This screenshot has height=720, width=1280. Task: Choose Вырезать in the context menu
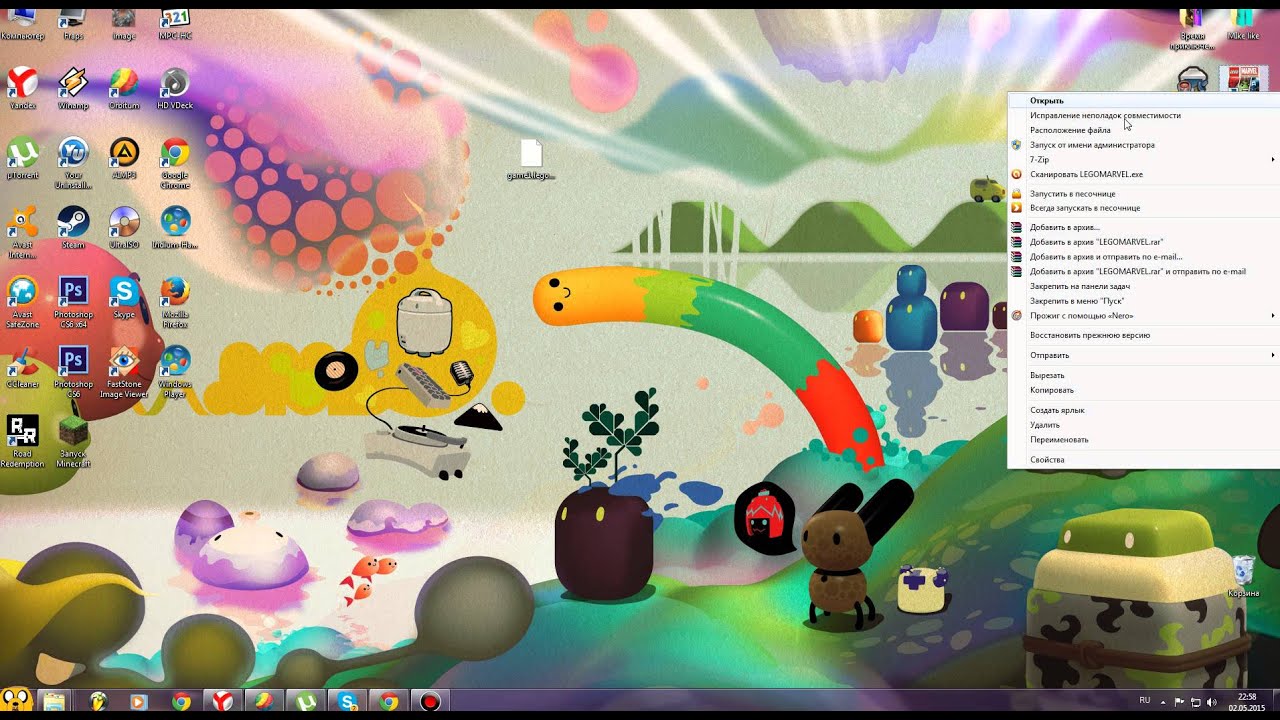pyautogui.click(x=1143, y=376)
